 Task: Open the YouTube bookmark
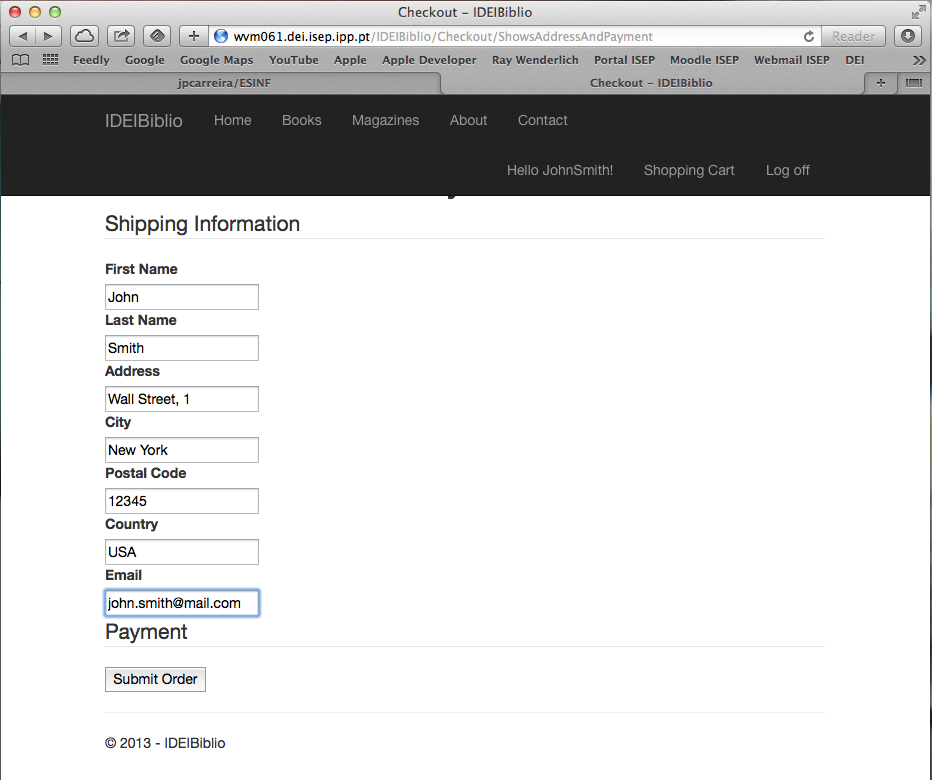[294, 60]
